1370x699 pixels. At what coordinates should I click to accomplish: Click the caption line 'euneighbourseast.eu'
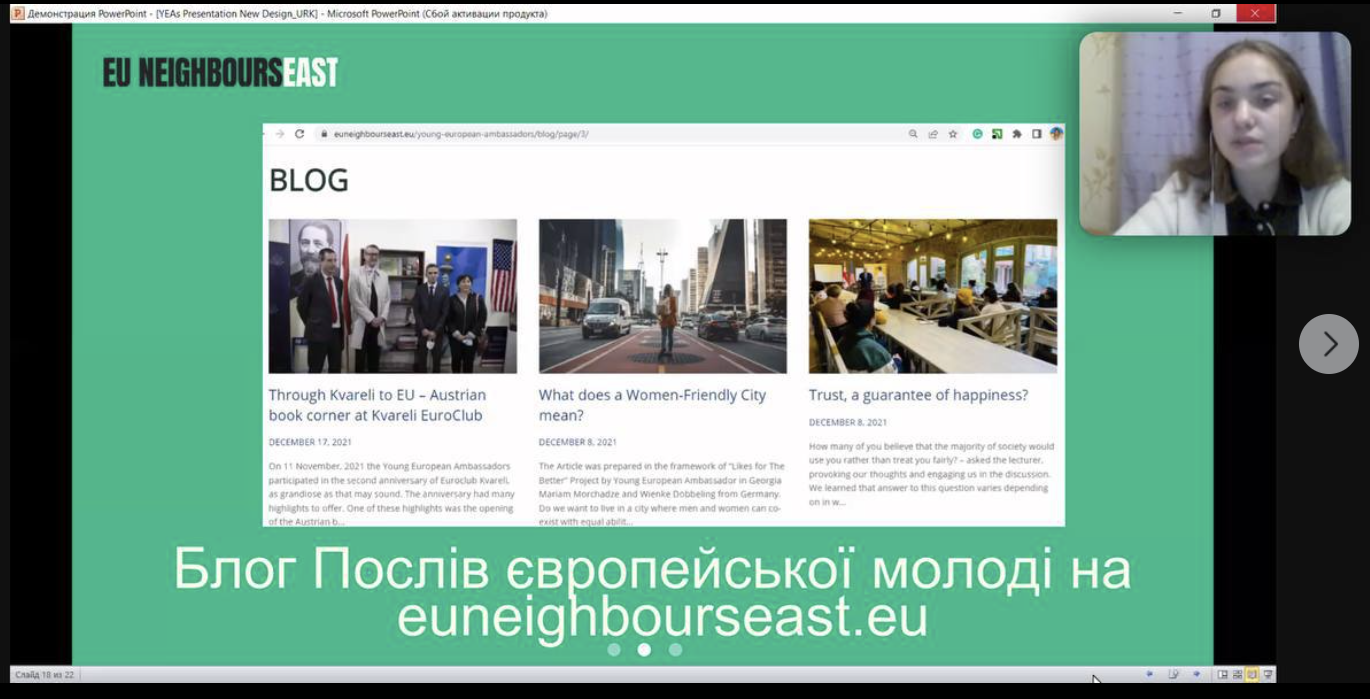662,616
